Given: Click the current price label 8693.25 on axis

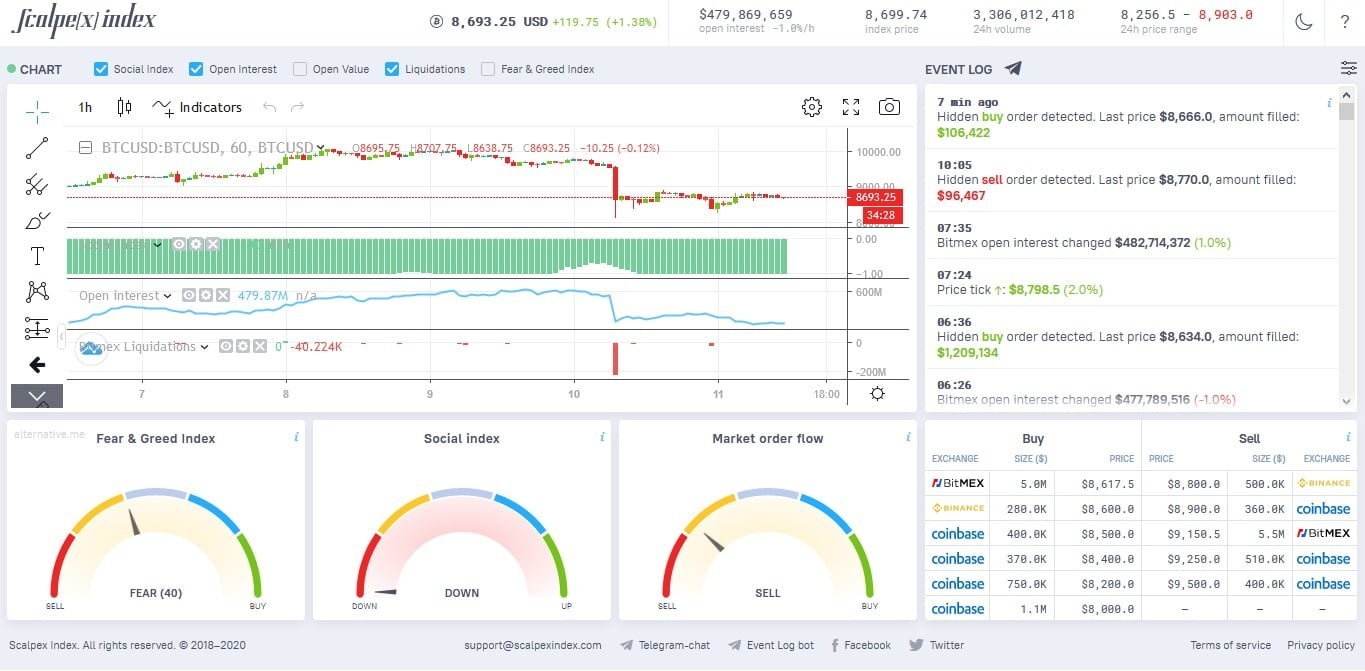Looking at the screenshot, I should click(x=875, y=197).
